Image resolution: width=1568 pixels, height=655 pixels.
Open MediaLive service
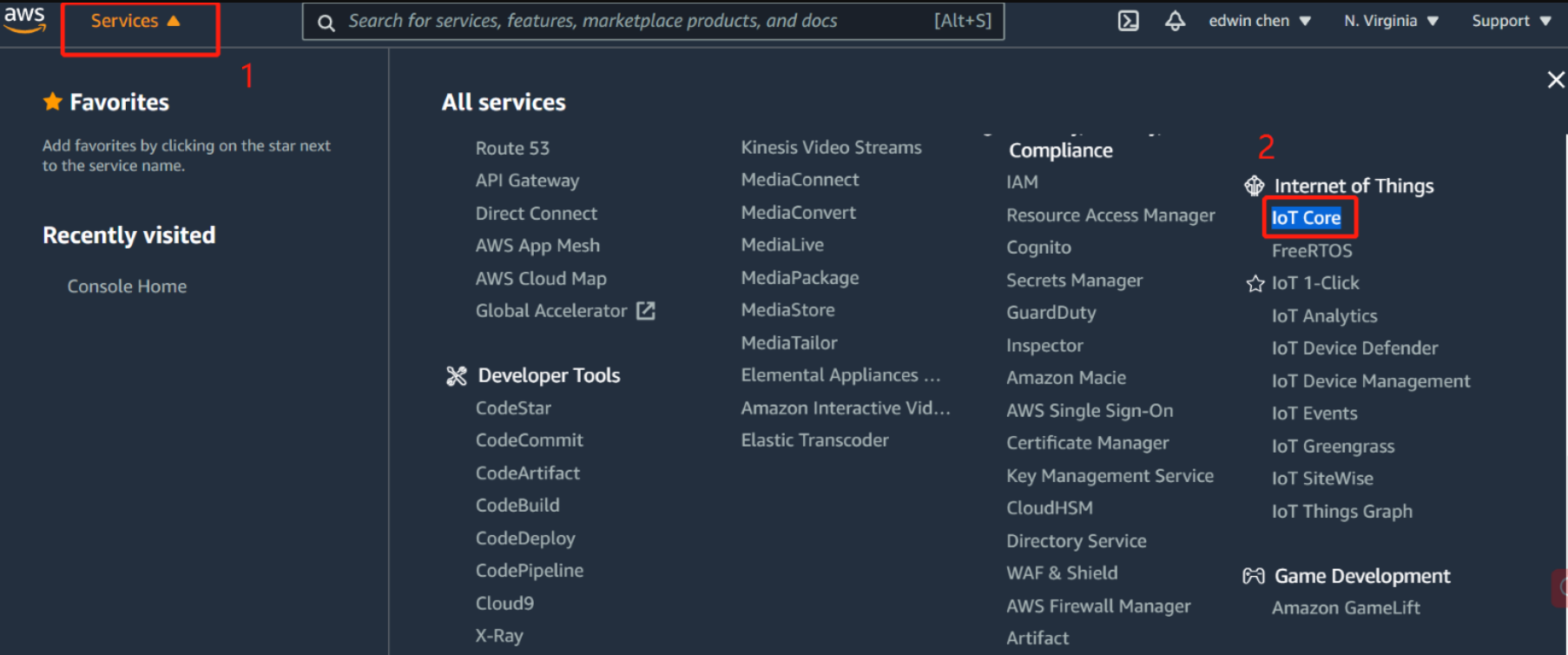tap(782, 245)
